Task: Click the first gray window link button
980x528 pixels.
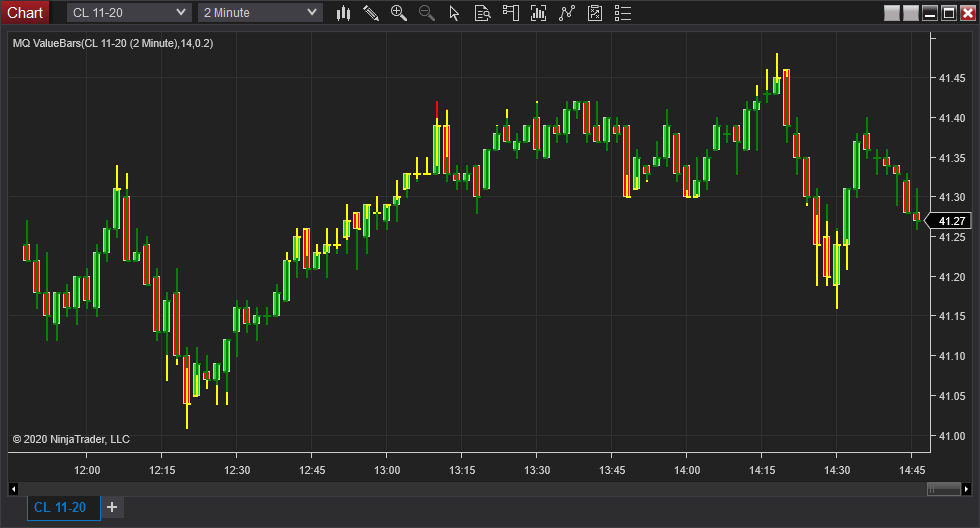Action: click(892, 12)
